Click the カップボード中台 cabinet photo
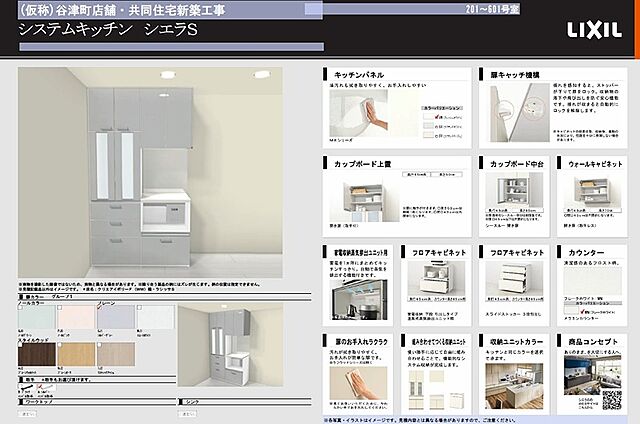This screenshot has height=424, width=640. coord(514,190)
